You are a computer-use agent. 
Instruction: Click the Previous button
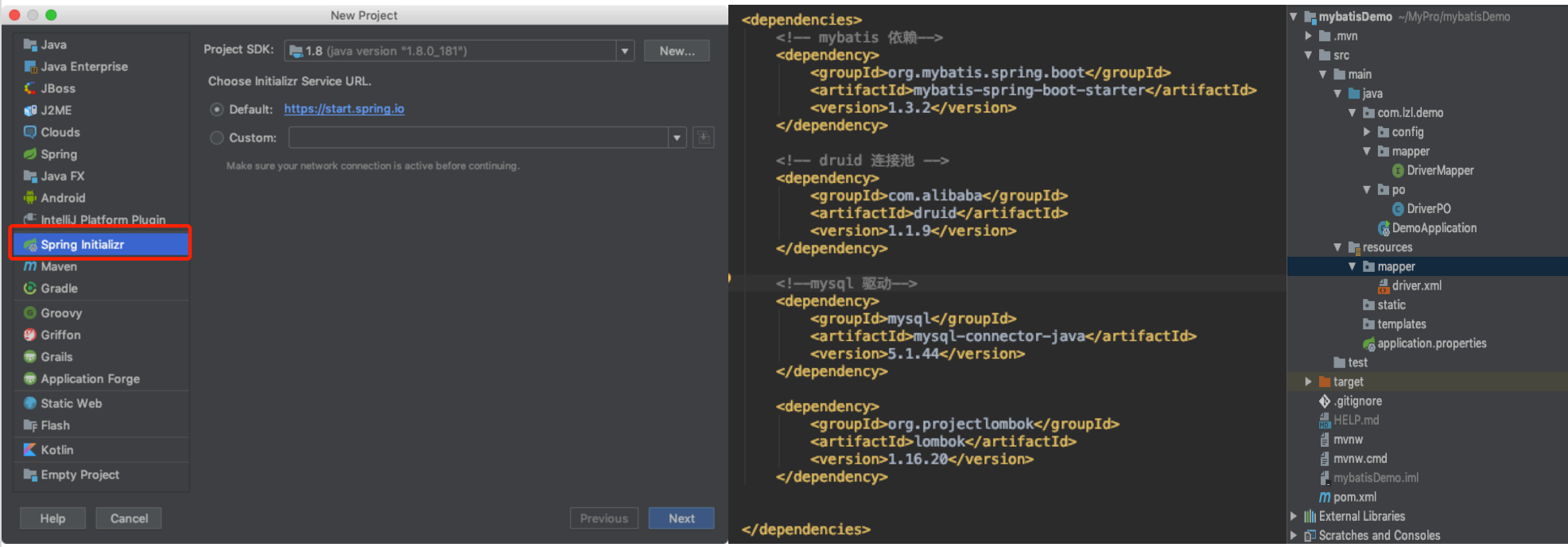(x=604, y=518)
